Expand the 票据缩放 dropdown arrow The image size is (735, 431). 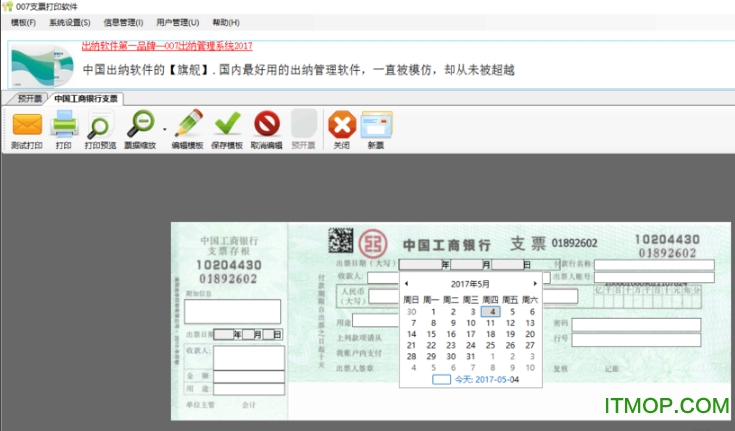(x=164, y=127)
